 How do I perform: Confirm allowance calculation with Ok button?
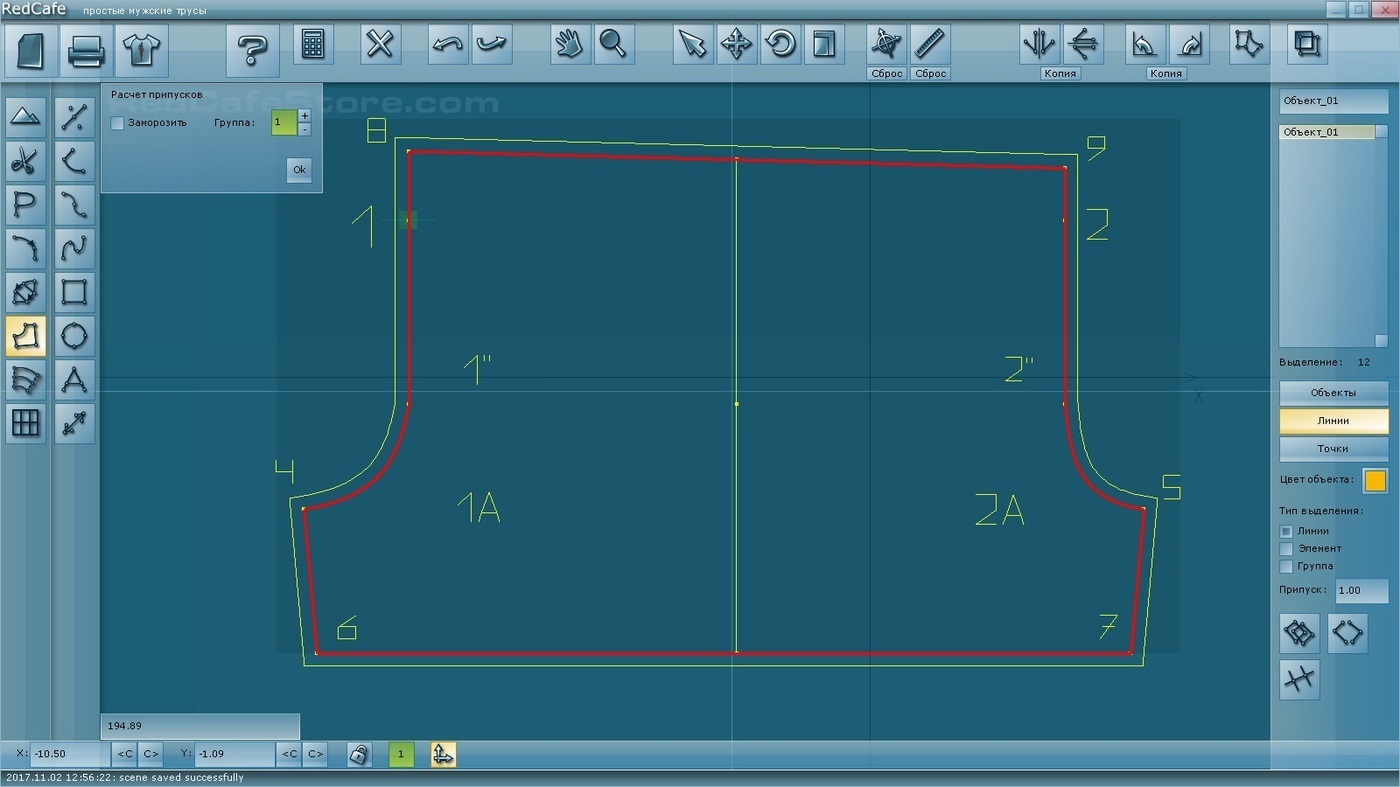(x=299, y=170)
